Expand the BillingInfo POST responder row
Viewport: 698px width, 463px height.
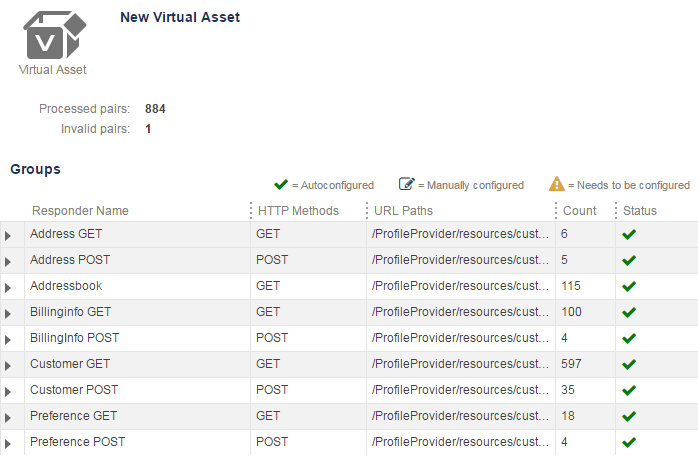8,340
